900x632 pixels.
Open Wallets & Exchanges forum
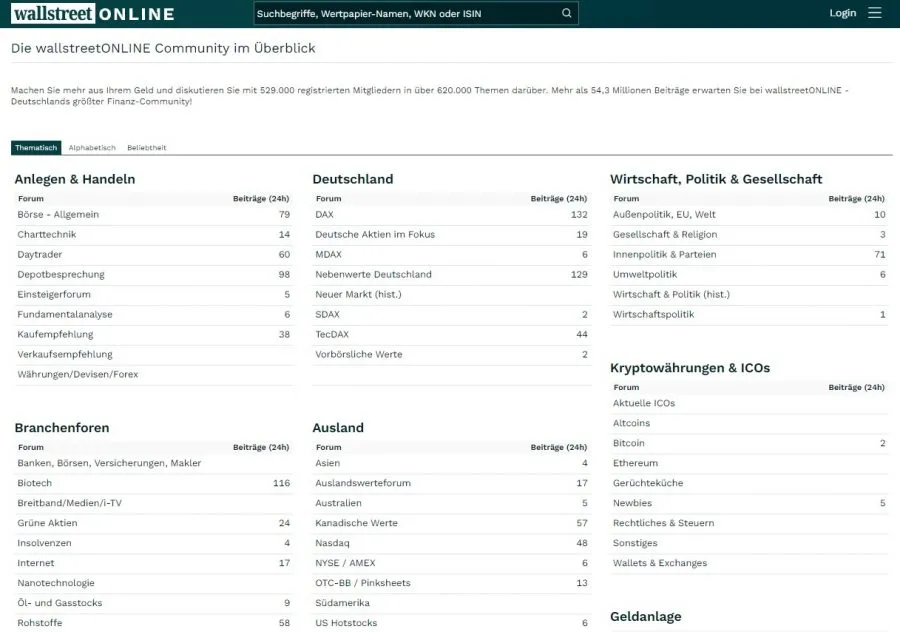click(660, 563)
